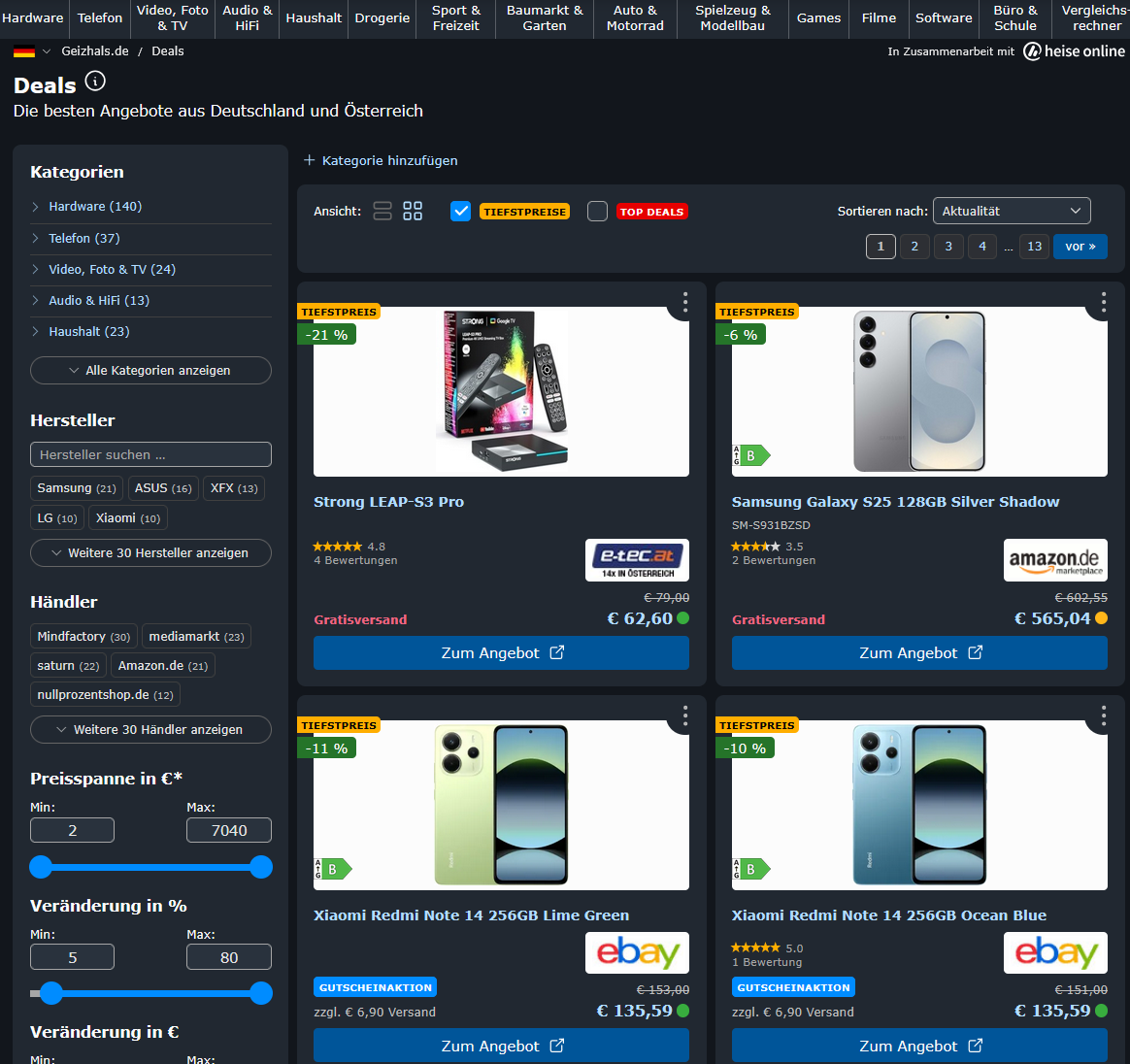
Task: Open Software top navigation menu
Action: [x=944, y=18]
